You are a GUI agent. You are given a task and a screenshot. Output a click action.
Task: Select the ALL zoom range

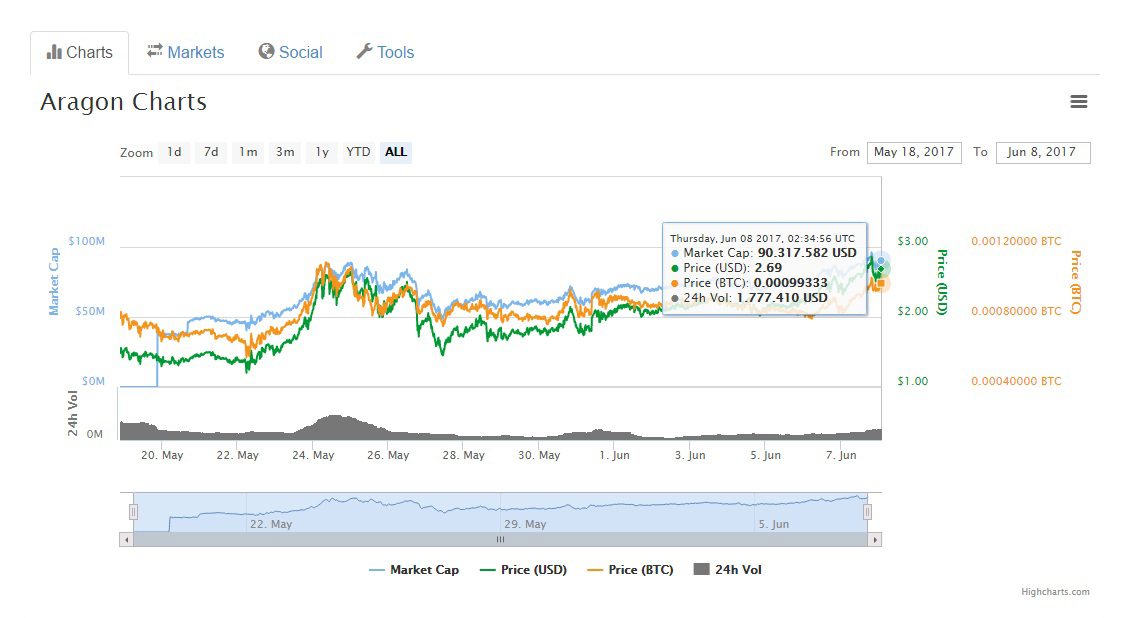(x=396, y=152)
